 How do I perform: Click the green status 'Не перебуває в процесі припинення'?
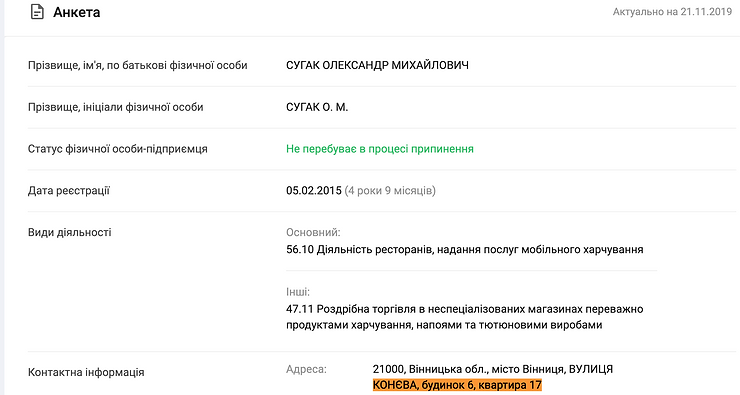click(379, 149)
